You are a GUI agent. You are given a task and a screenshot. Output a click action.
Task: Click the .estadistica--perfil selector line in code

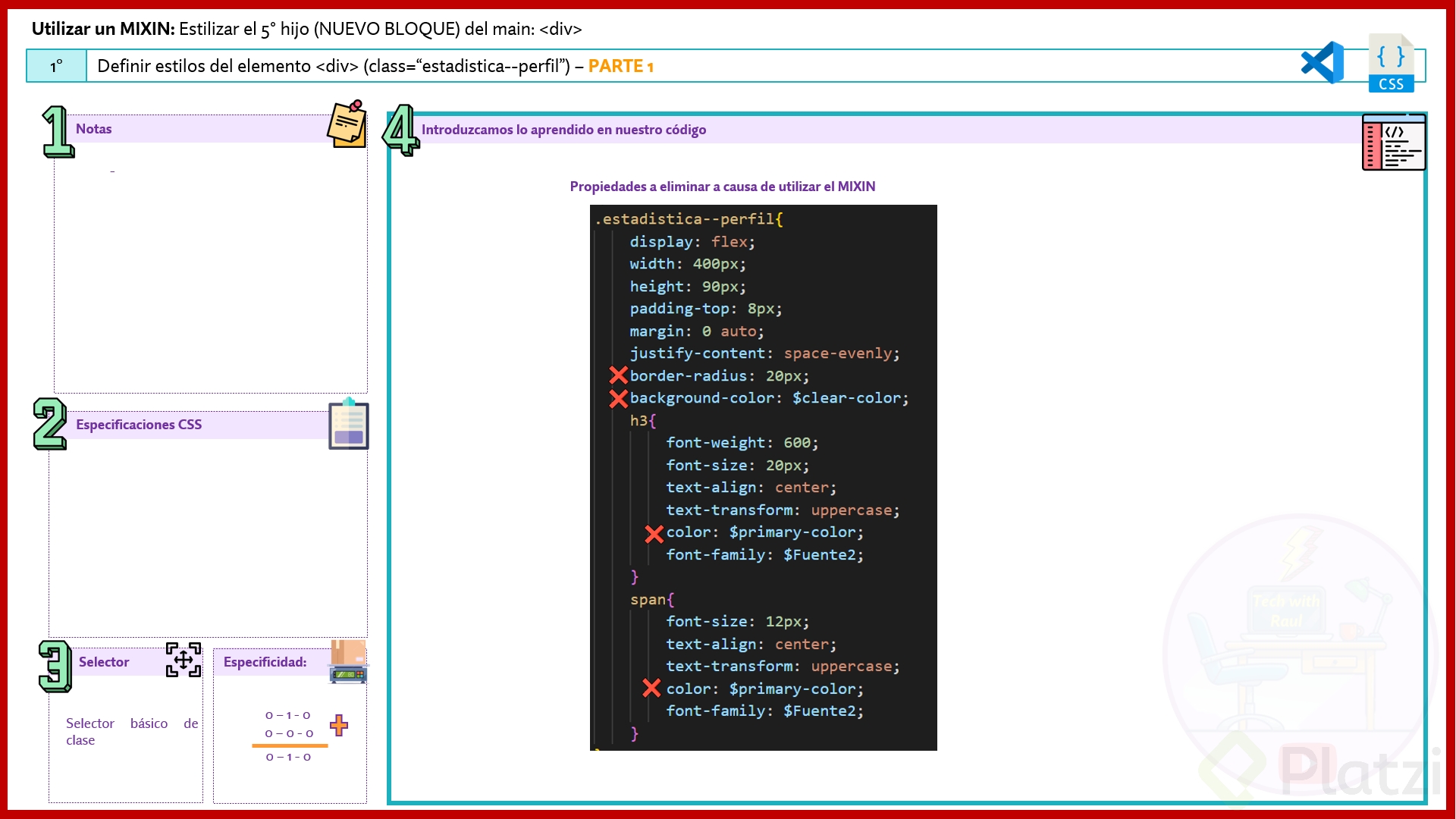click(x=689, y=219)
